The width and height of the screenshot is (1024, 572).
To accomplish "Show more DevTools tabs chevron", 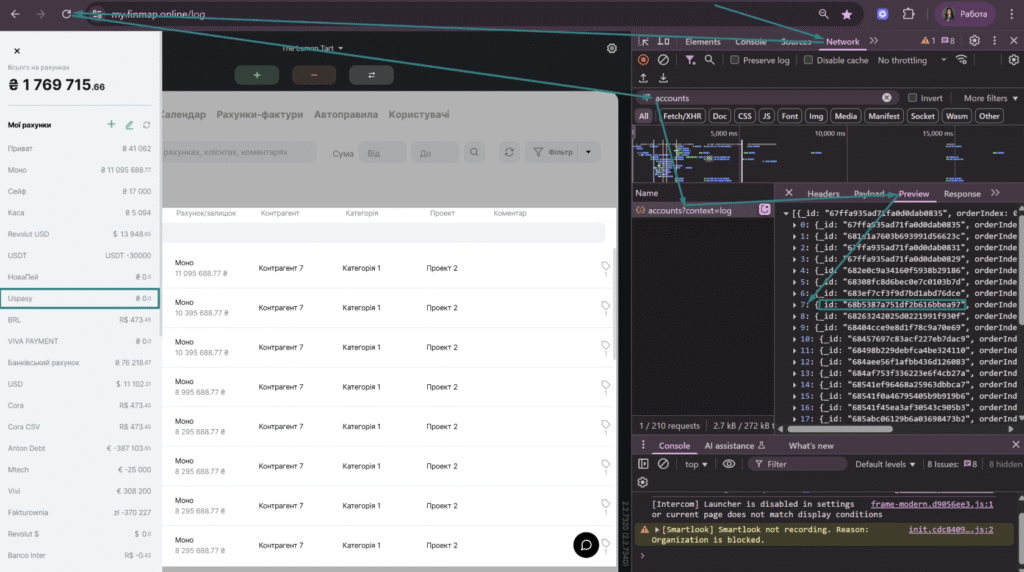I will click(x=874, y=40).
